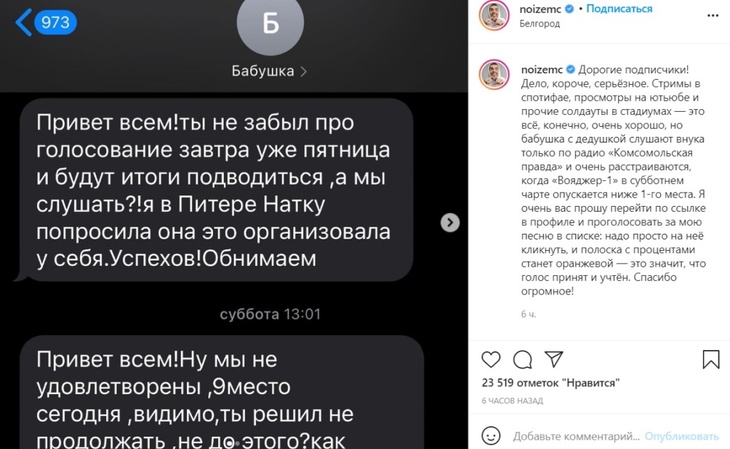The height and width of the screenshot is (449, 730).
Task: Tap the gray Б contact avatar
Action: (x=270, y=22)
